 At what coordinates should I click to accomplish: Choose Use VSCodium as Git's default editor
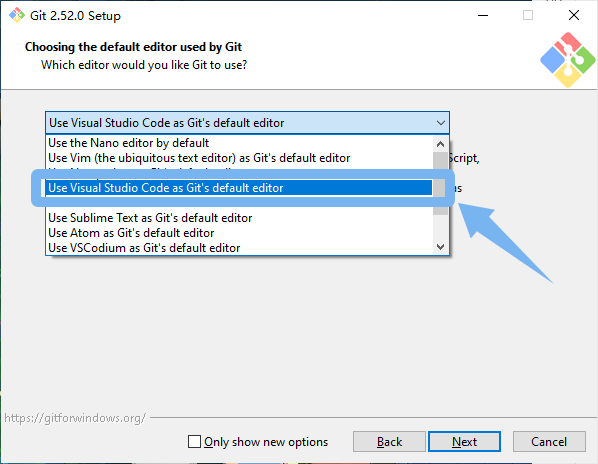144,248
